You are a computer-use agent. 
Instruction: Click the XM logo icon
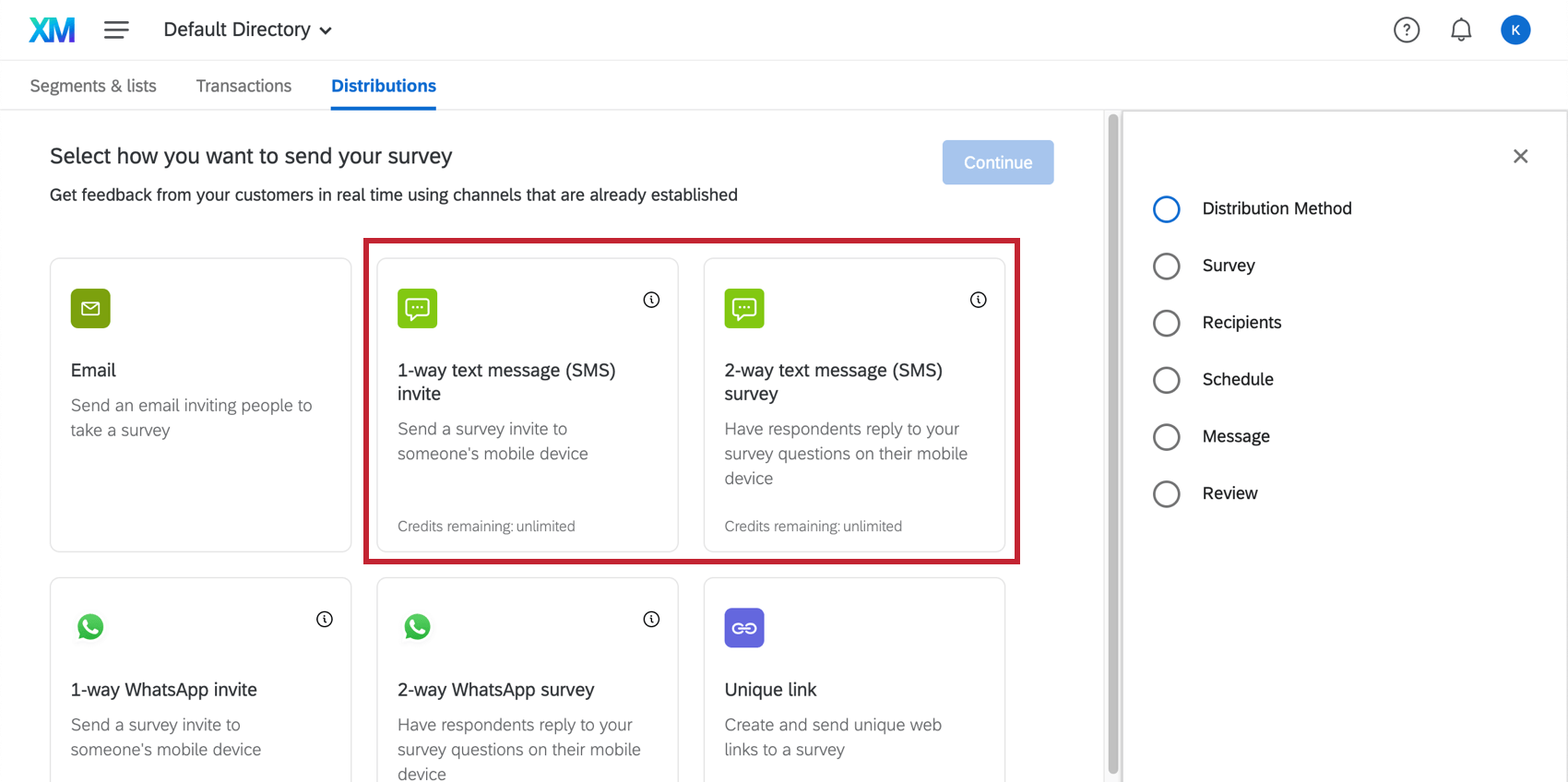point(52,30)
